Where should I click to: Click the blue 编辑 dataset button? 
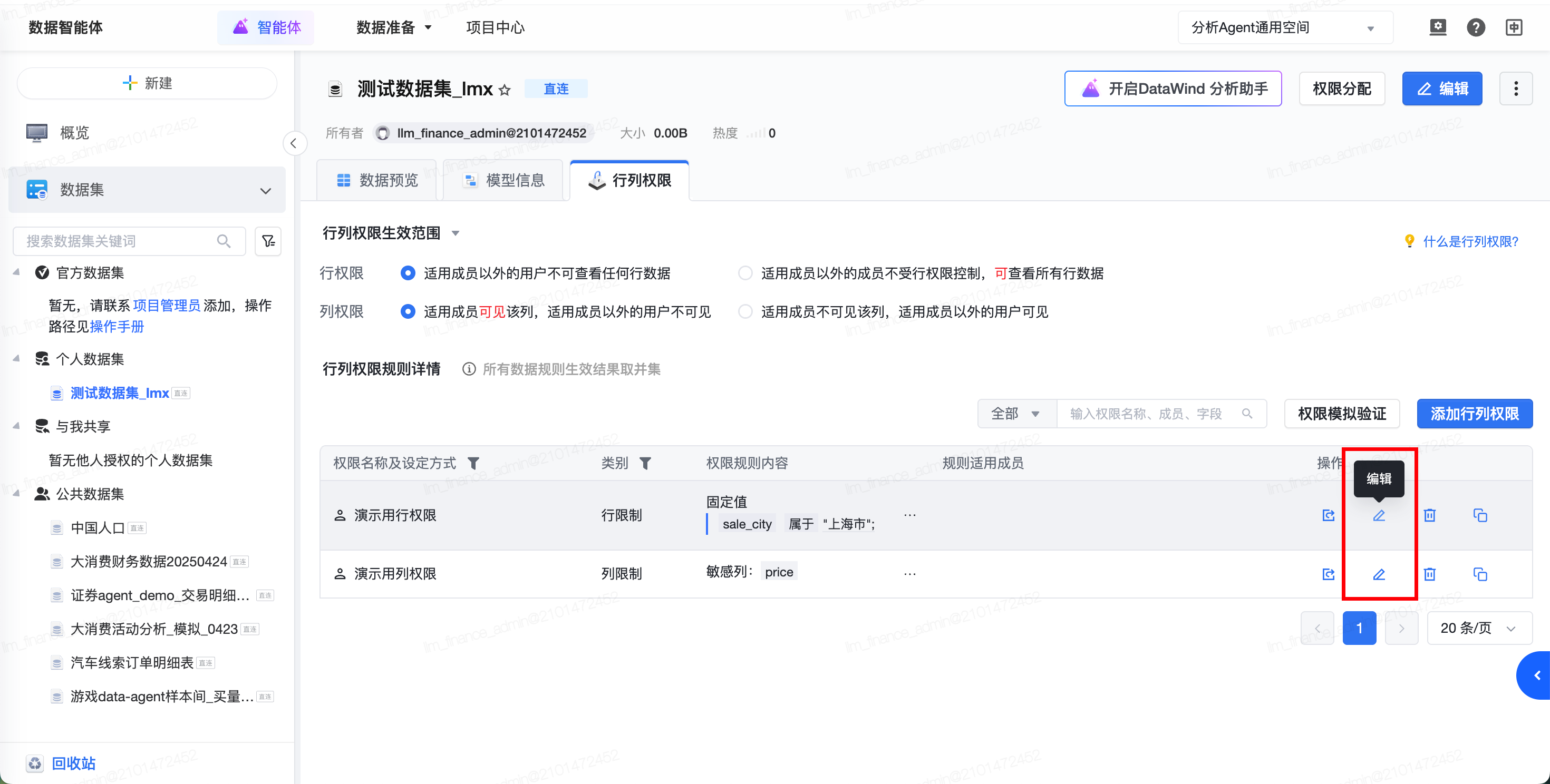[x=1442, y=89]
